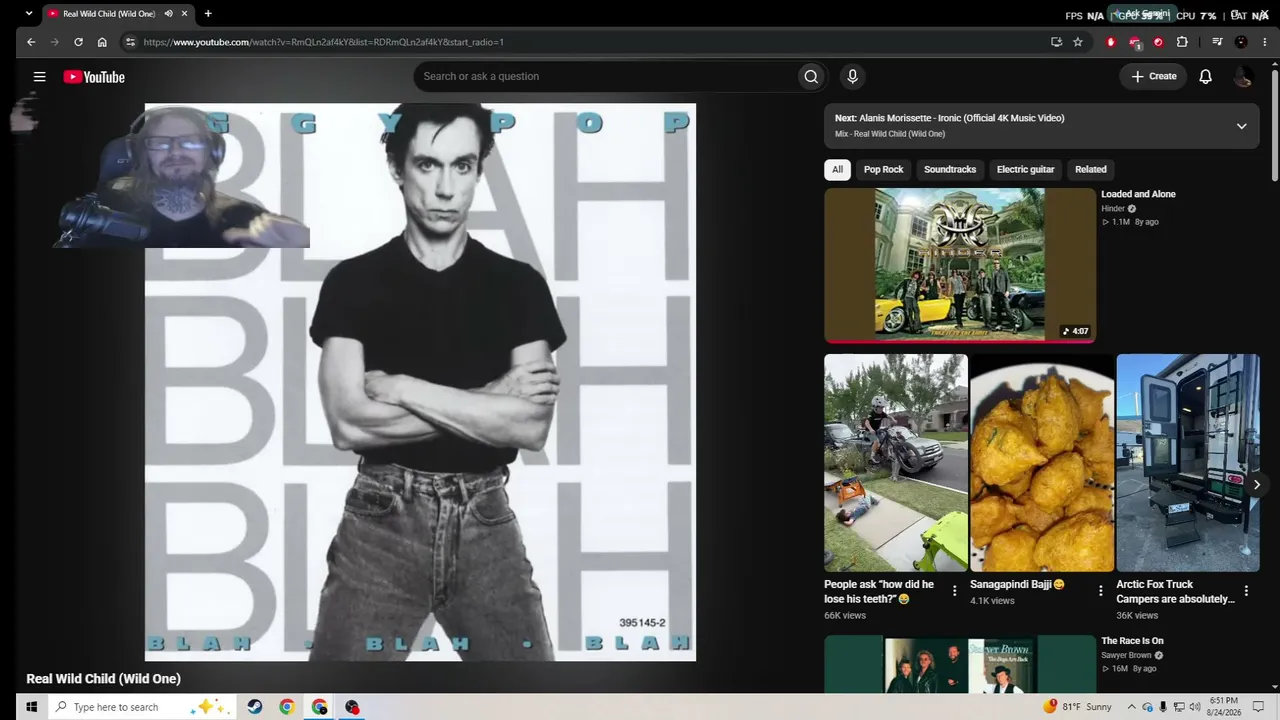Screen dimensions: 1280x720
Task: Open the weather widget showing 81°F Sunny
Action: [x=1077, y=707]
